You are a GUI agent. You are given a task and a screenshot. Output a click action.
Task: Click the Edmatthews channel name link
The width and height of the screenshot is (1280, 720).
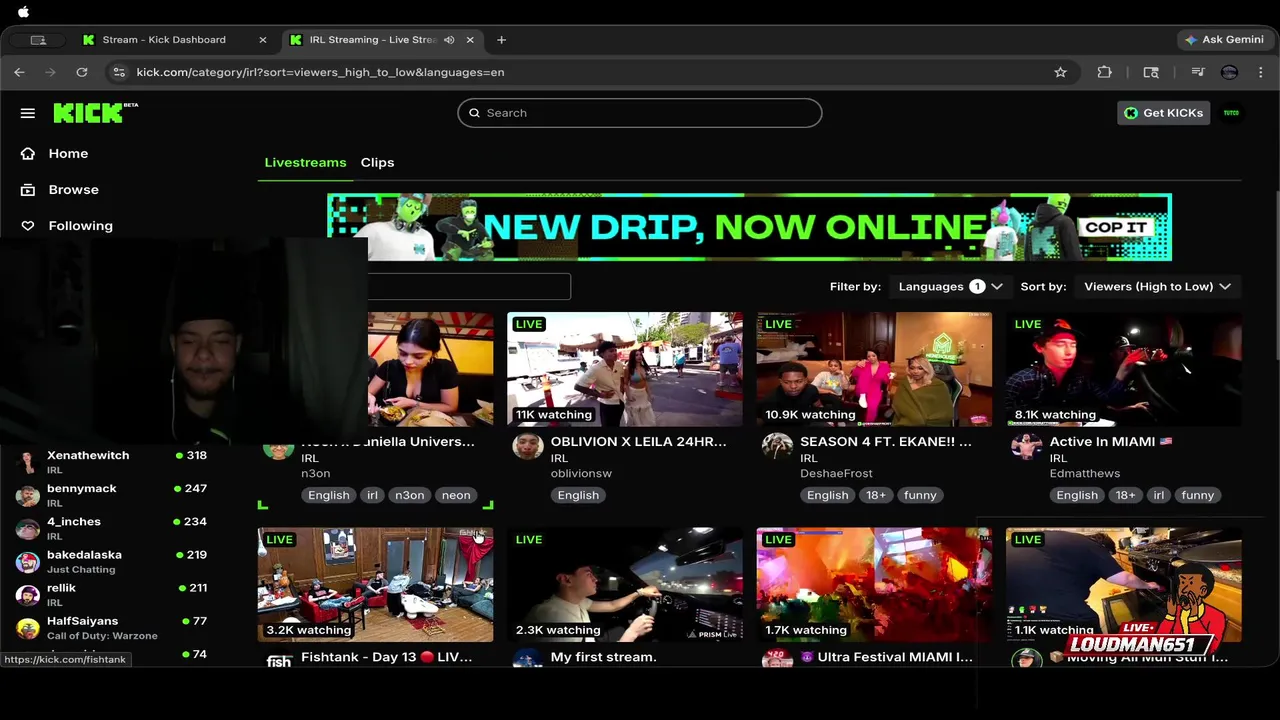click(x=1085, y=473)
